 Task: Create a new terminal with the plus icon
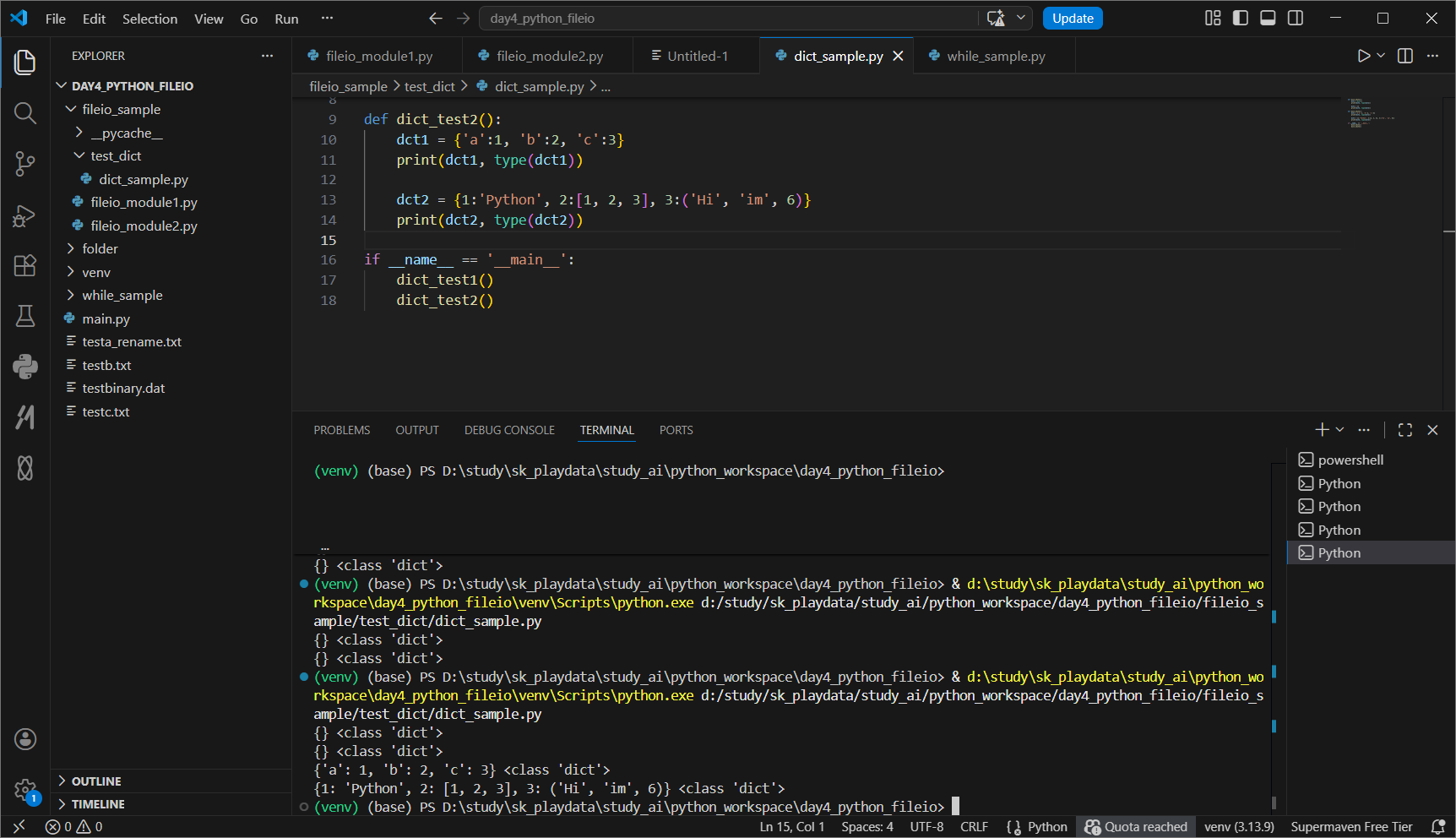[x=1322, y=430]
